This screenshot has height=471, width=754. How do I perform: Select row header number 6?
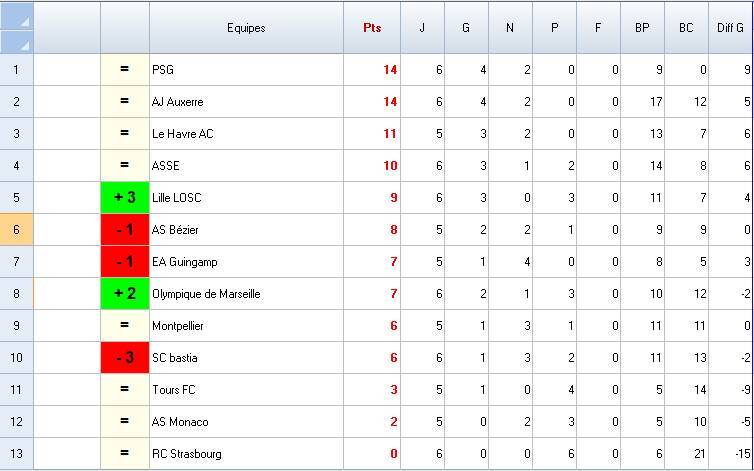[x=17, y=230]
